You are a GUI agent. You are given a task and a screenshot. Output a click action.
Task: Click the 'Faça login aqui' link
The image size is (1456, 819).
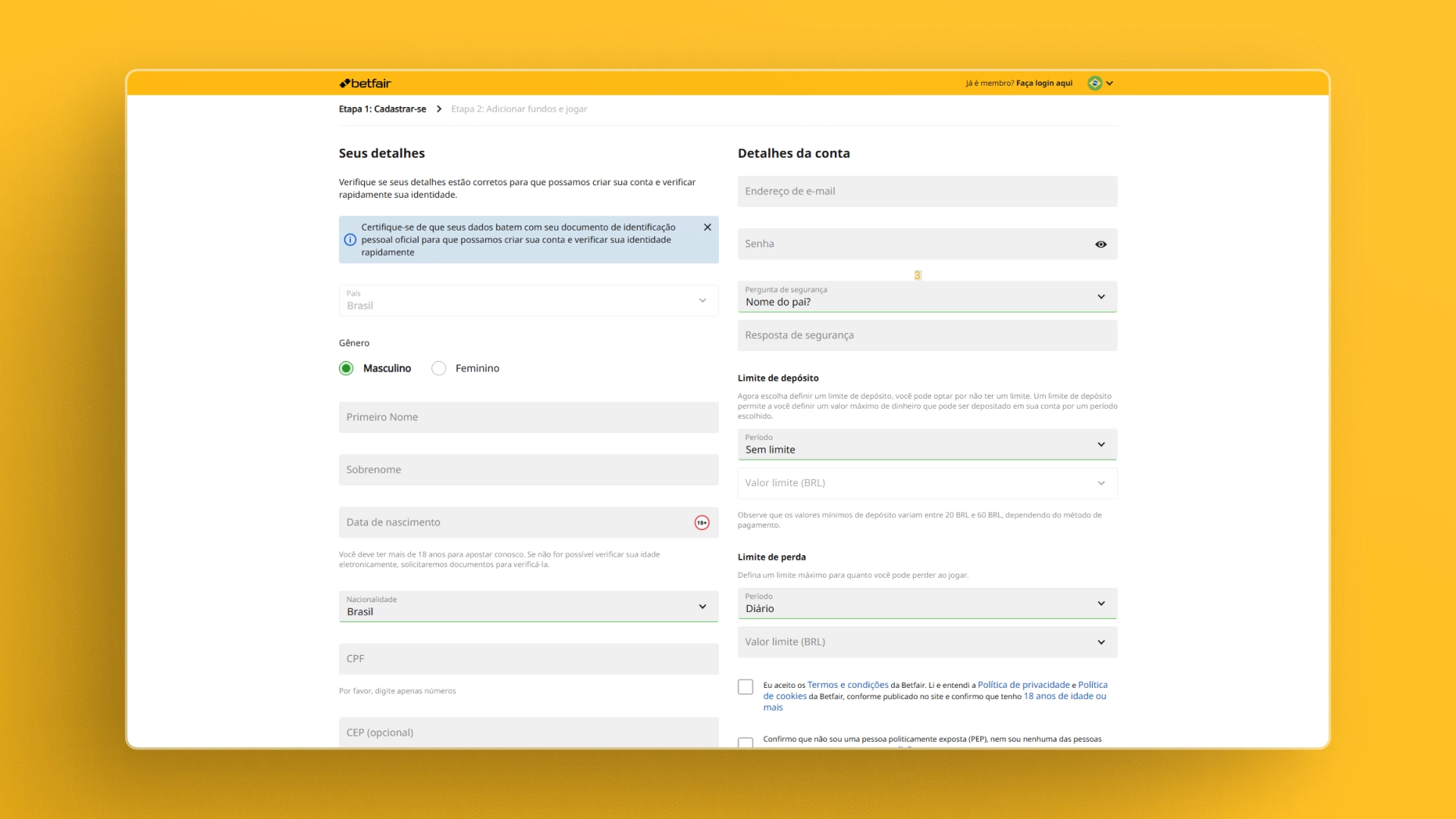[1044, 83]
